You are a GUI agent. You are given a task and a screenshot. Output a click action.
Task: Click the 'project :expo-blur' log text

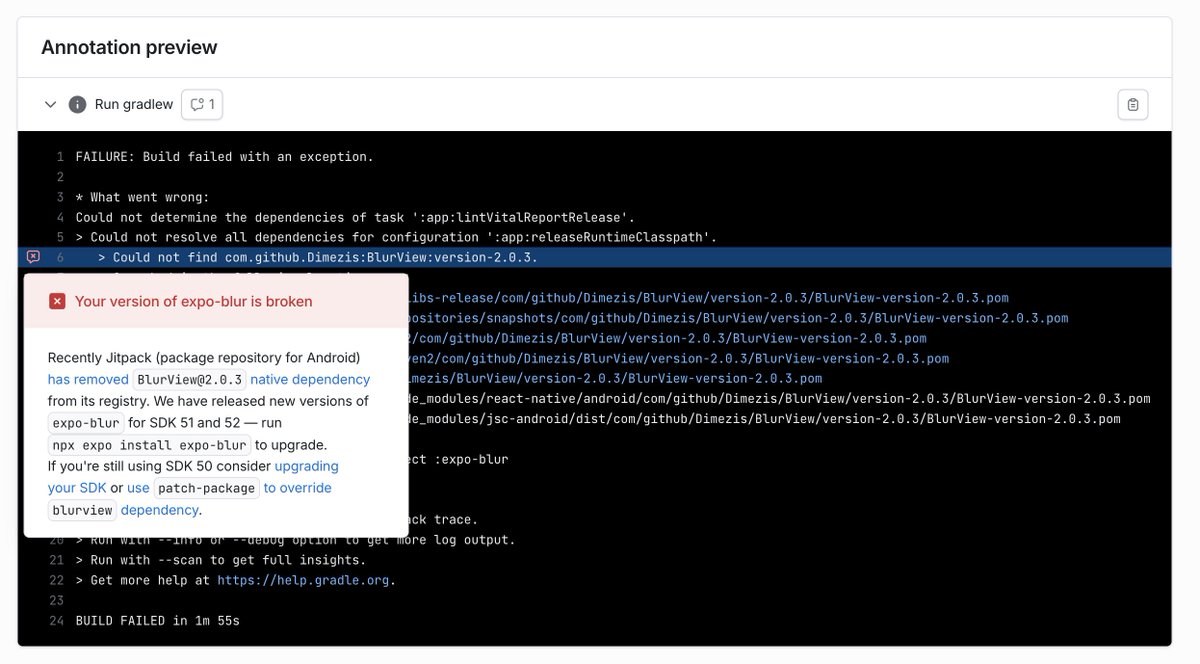(x=458, y=459)
